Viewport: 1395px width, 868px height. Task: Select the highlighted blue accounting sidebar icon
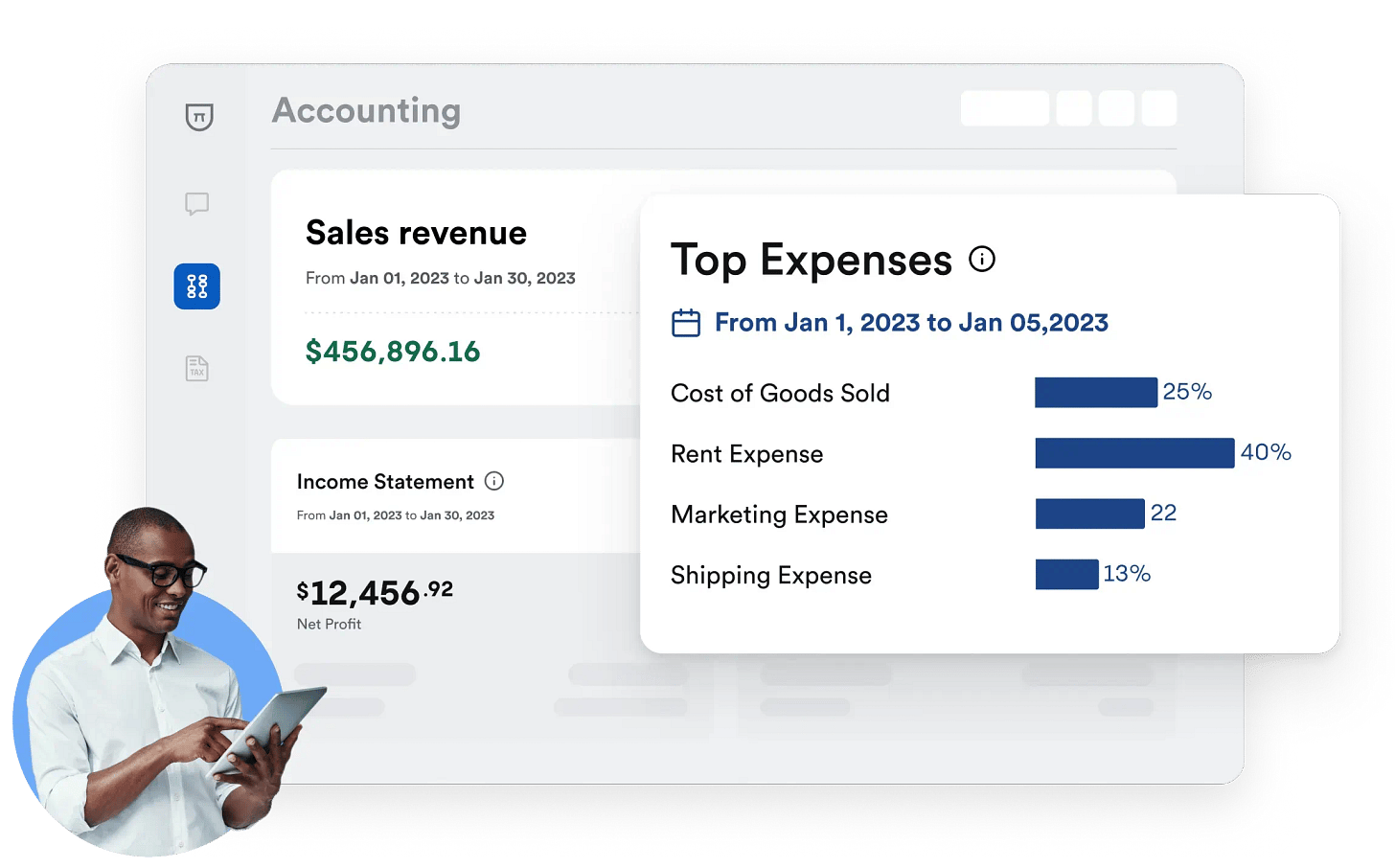click(x=196, y=286)
